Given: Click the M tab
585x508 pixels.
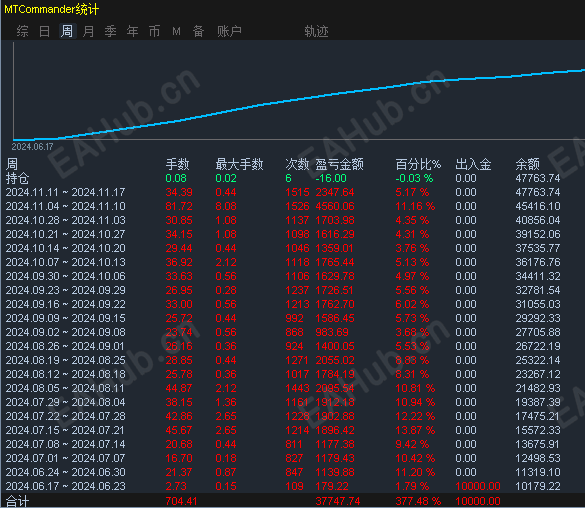Looking at the screenshot, I should (176, 32).
